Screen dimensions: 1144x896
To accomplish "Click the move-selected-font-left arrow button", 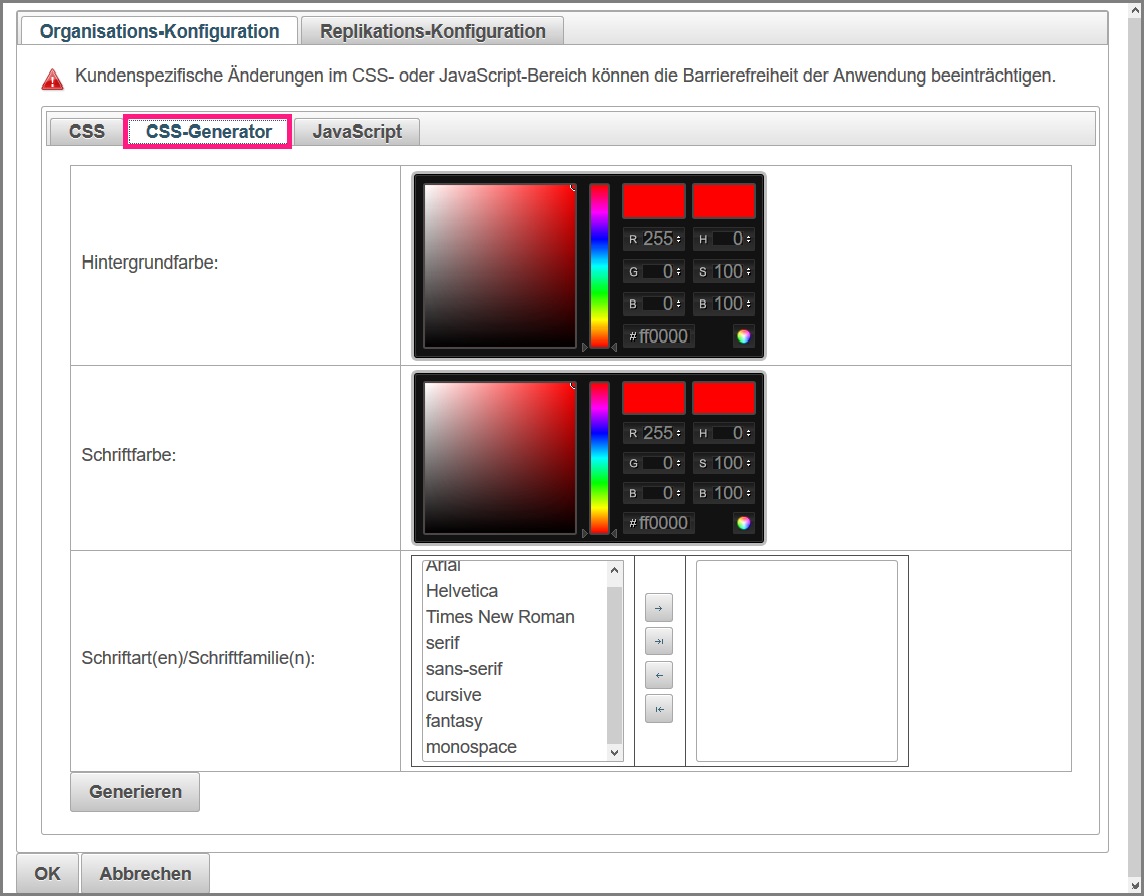I will [658, 675].
